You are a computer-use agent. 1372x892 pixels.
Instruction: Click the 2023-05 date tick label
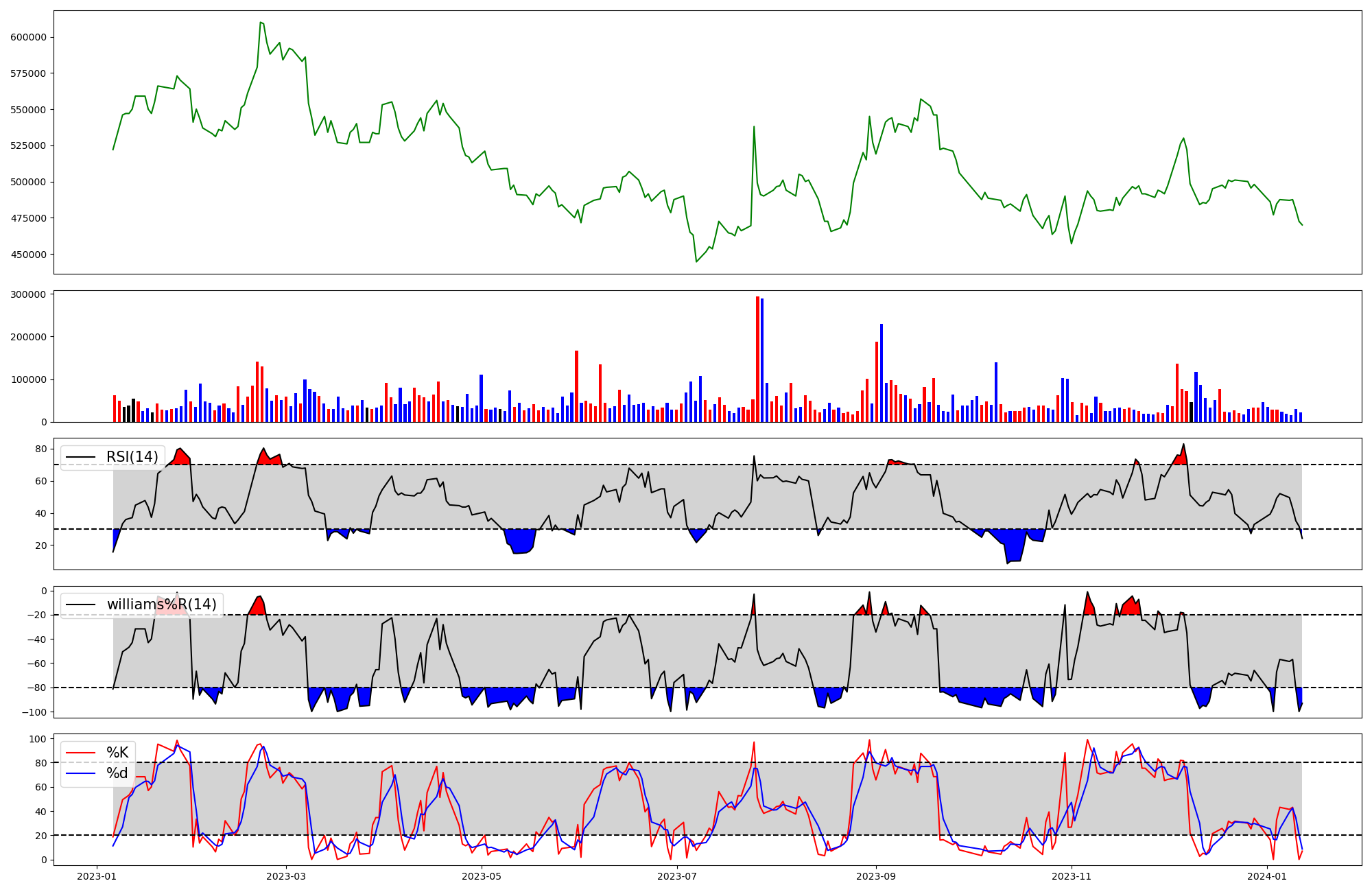click(x=482, y=876)
